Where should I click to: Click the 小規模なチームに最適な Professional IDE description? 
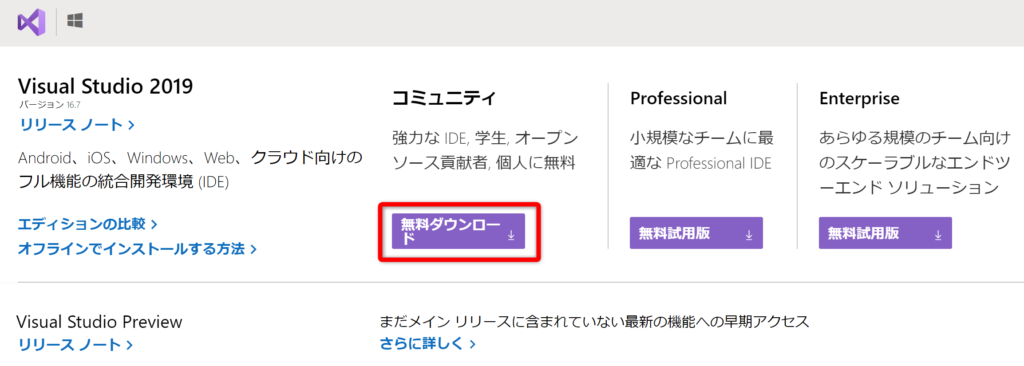(702, 150)
